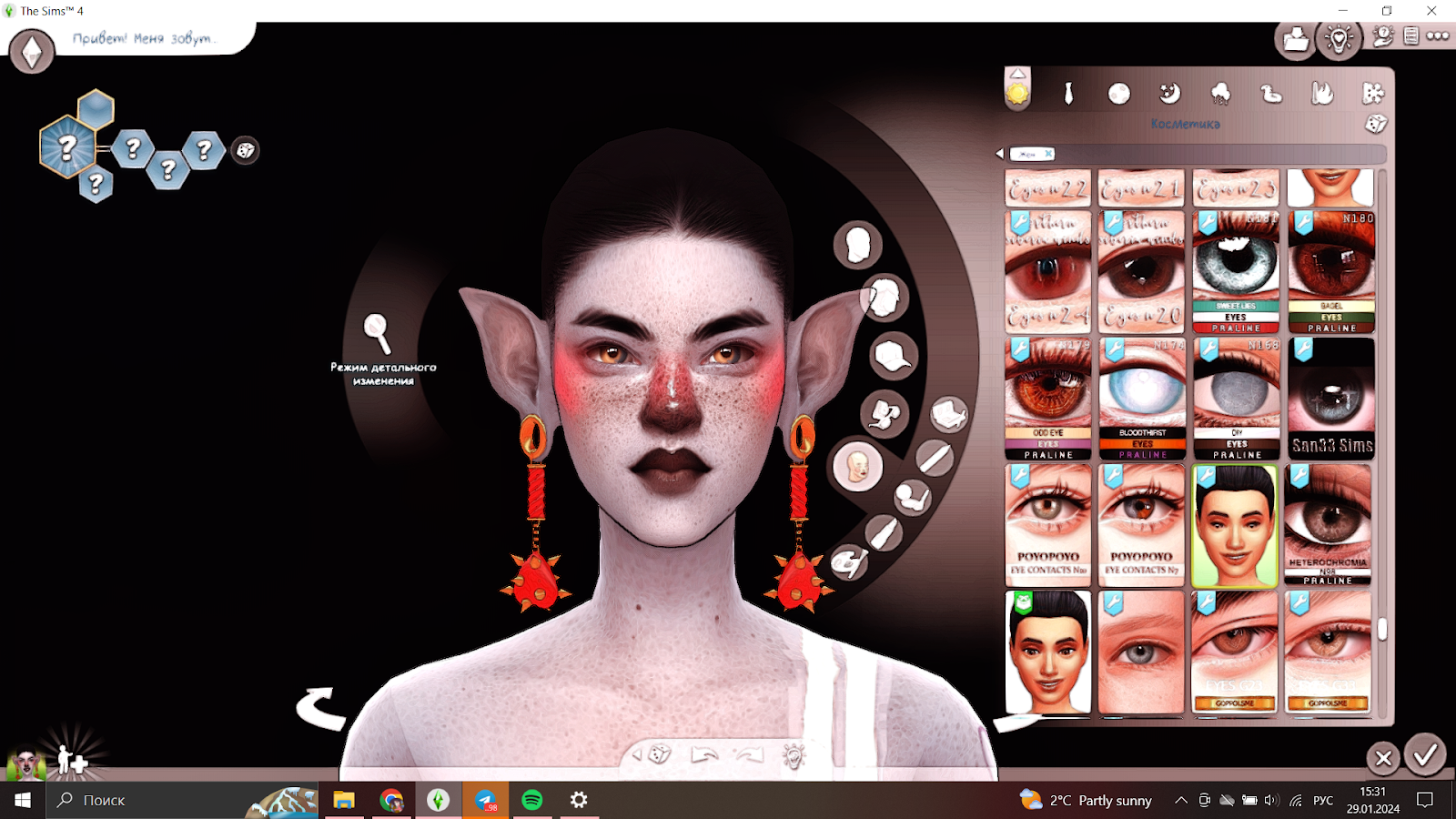This screenshot has width=1456, height=819.
Task: Redo change with bottom arrow
Action: point(749,754)
